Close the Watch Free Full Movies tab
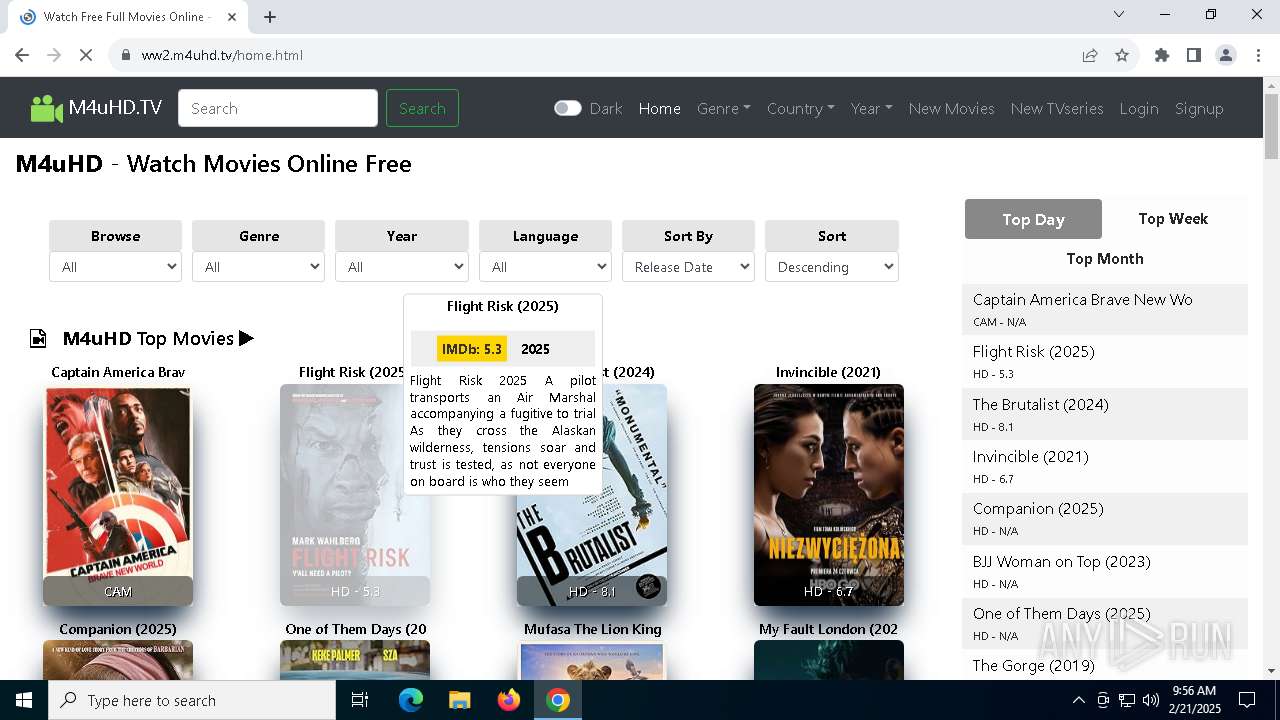This screenshot has height=720, width=1280. 232,16
